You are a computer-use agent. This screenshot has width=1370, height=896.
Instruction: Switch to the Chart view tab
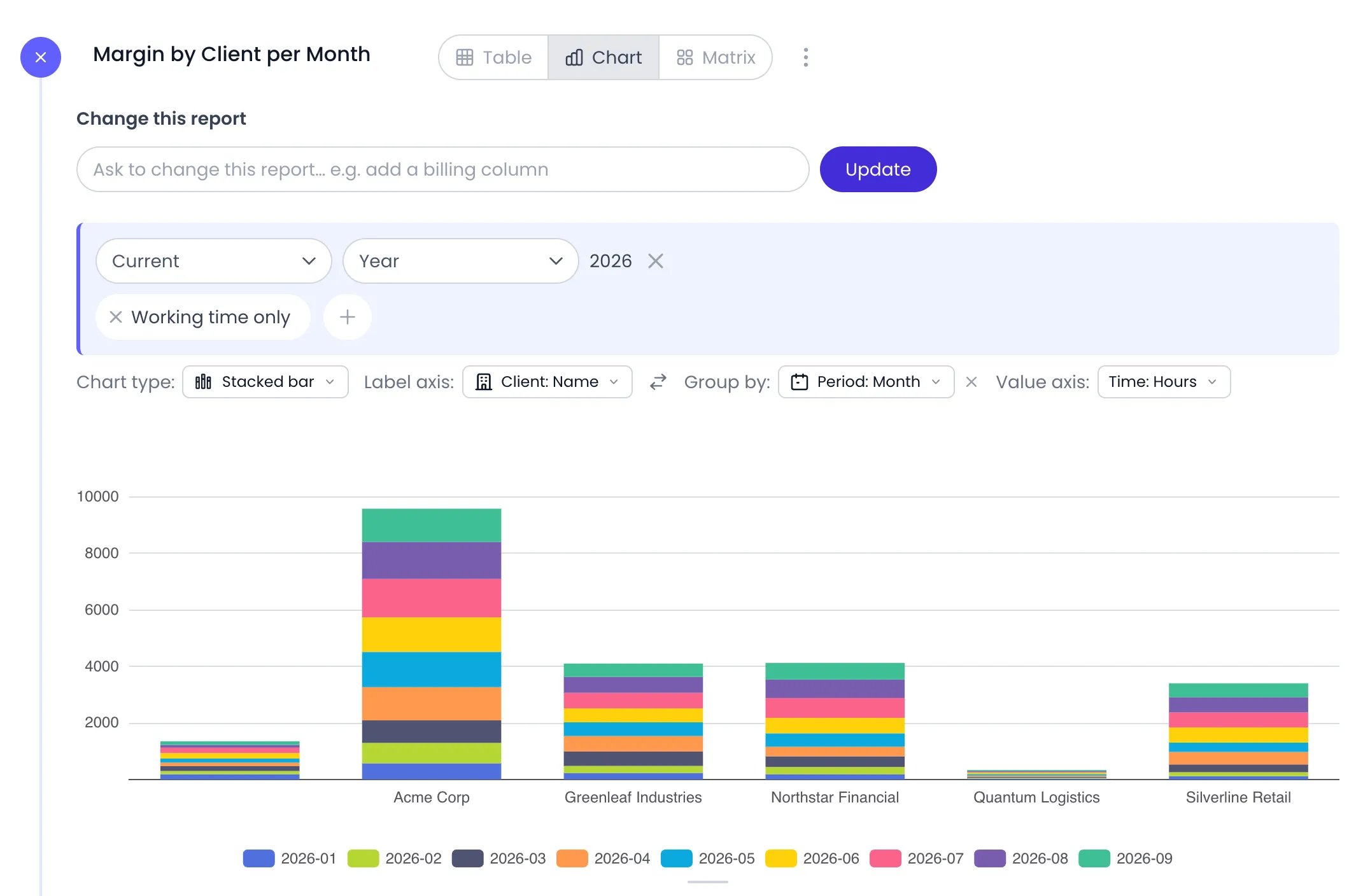point(604,57)
